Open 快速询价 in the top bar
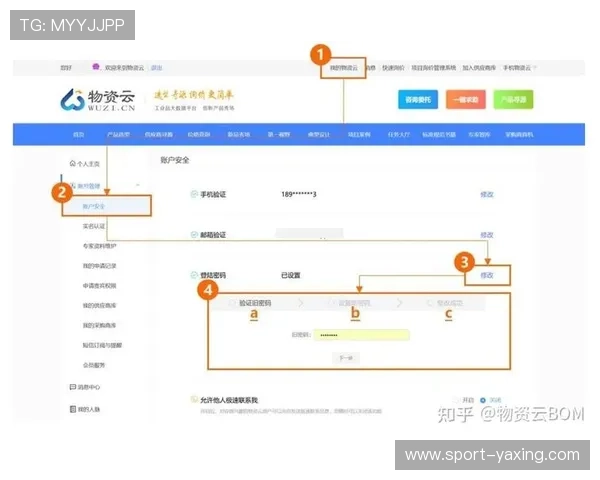This screenshot has height=480, width=600. pos(393,68)
